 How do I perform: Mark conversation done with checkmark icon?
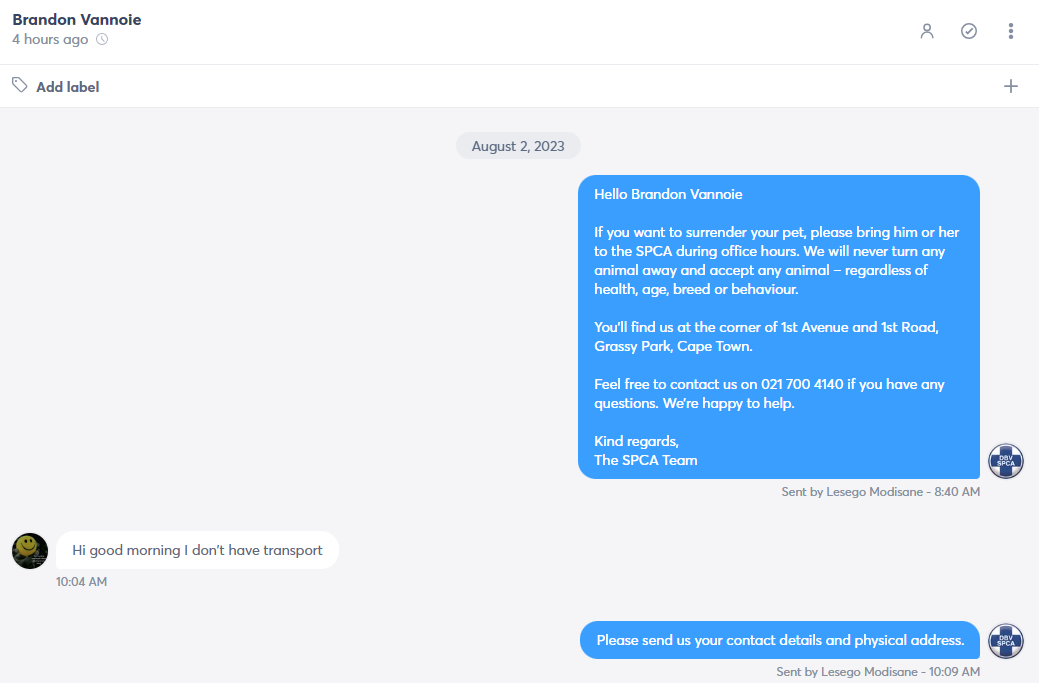coord(969,31)
